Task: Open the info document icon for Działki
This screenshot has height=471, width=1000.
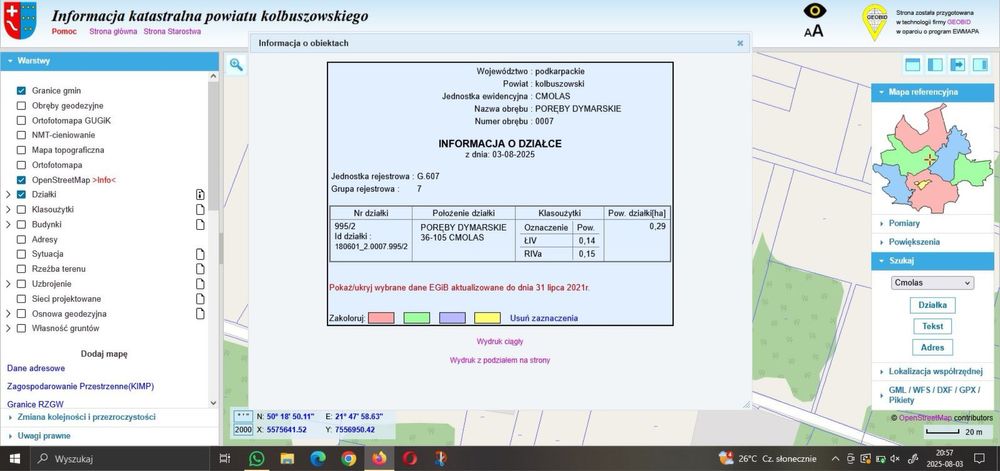Action: 200,194
